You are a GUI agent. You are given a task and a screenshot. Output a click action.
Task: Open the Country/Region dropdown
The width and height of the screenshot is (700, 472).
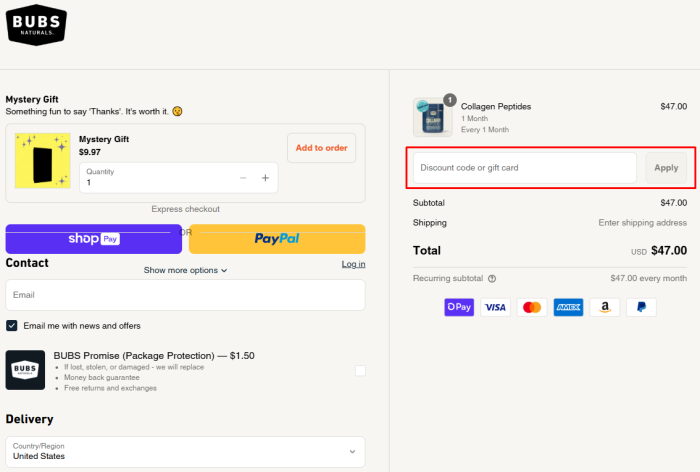coord(185,451)
